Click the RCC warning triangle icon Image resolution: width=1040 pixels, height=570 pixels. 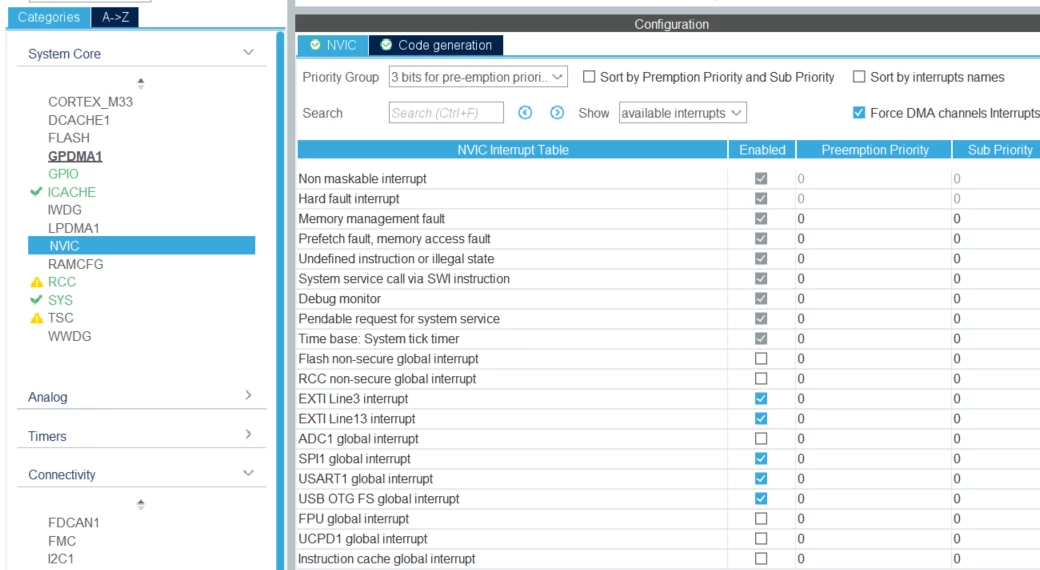(x=36, y=282)
